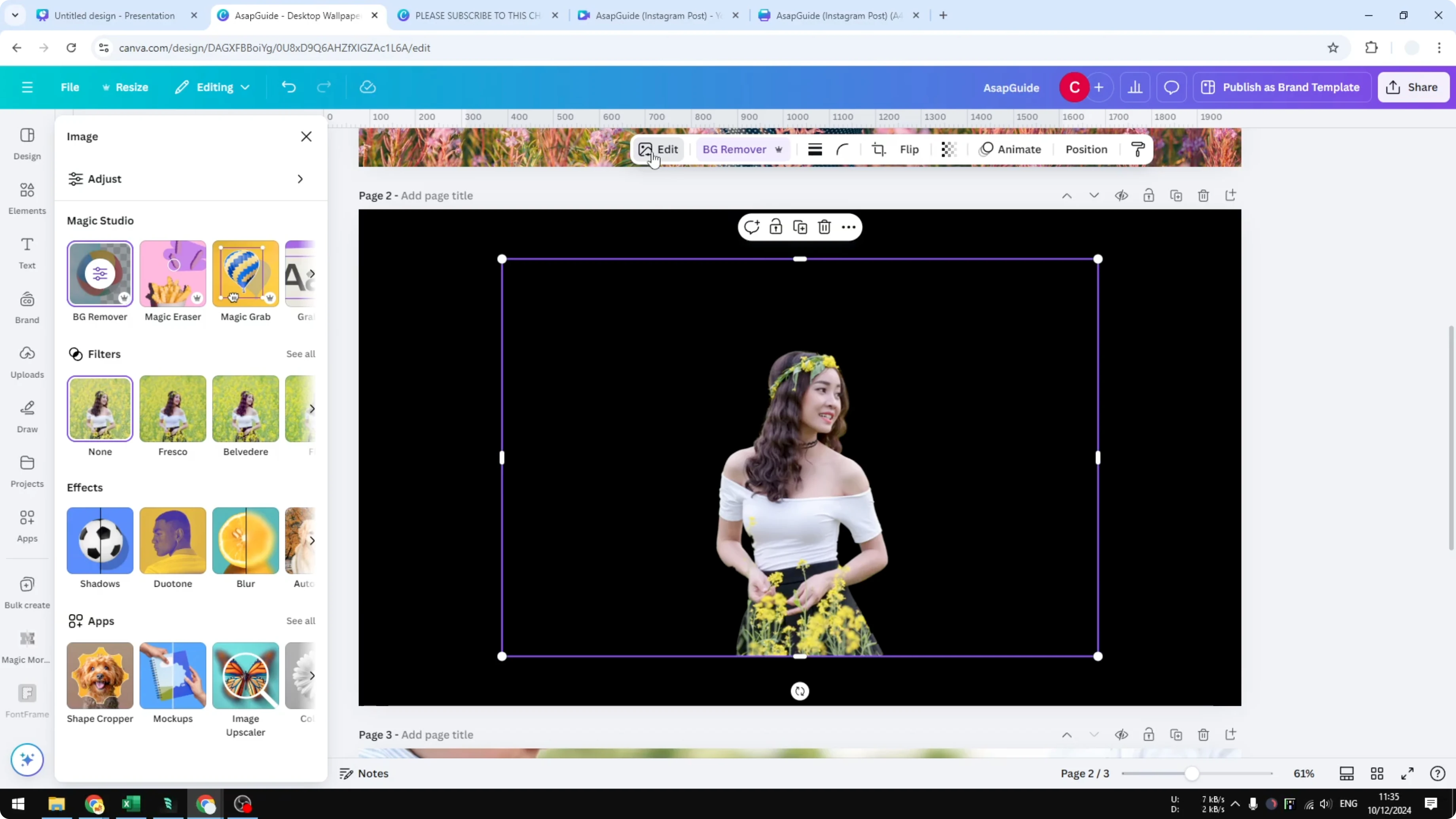Open the Elements panel in the sidebar
The height and width of the screenshot is (819, 1456).
pos(27,198)
